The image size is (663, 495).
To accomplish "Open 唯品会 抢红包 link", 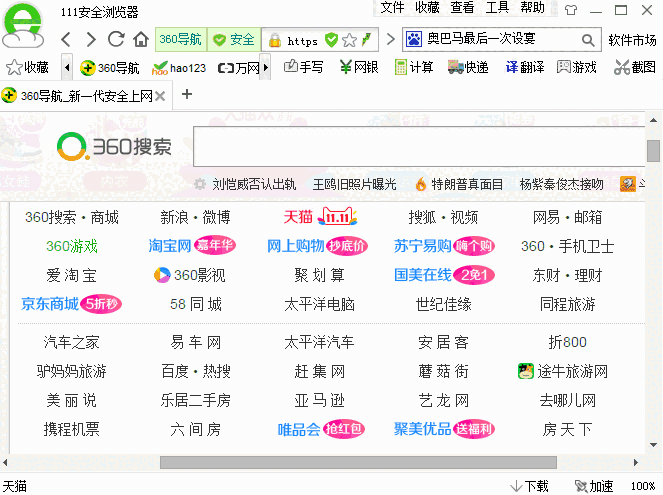I will click(x=321, y=429).
